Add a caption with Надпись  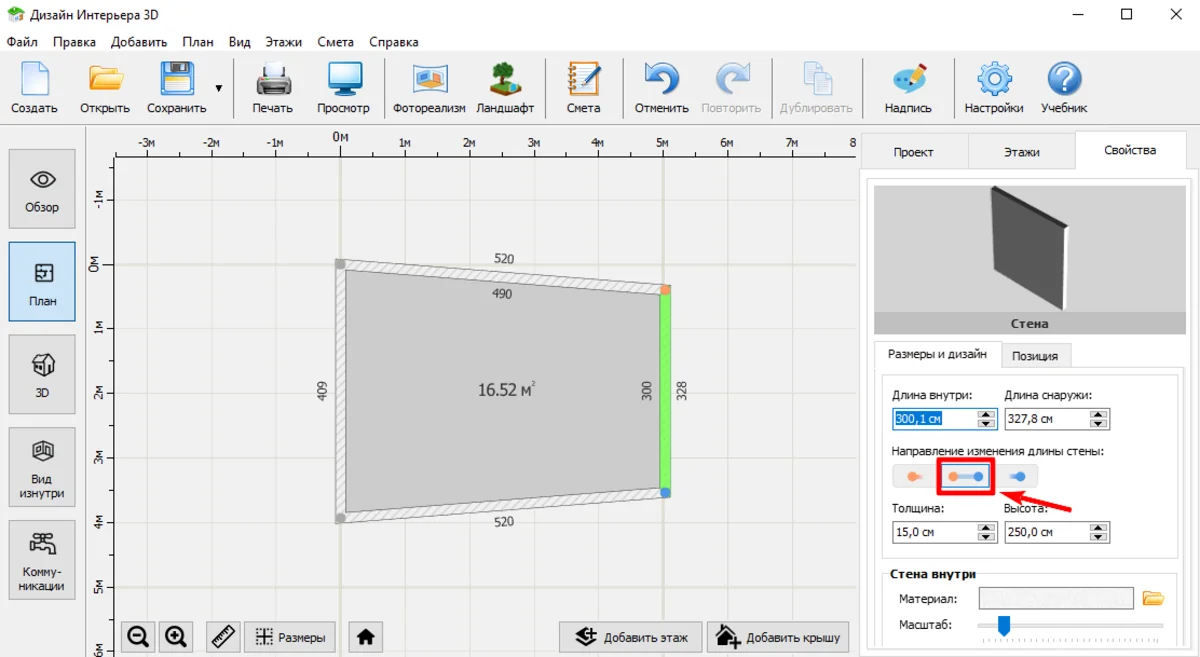pos(908,88)
